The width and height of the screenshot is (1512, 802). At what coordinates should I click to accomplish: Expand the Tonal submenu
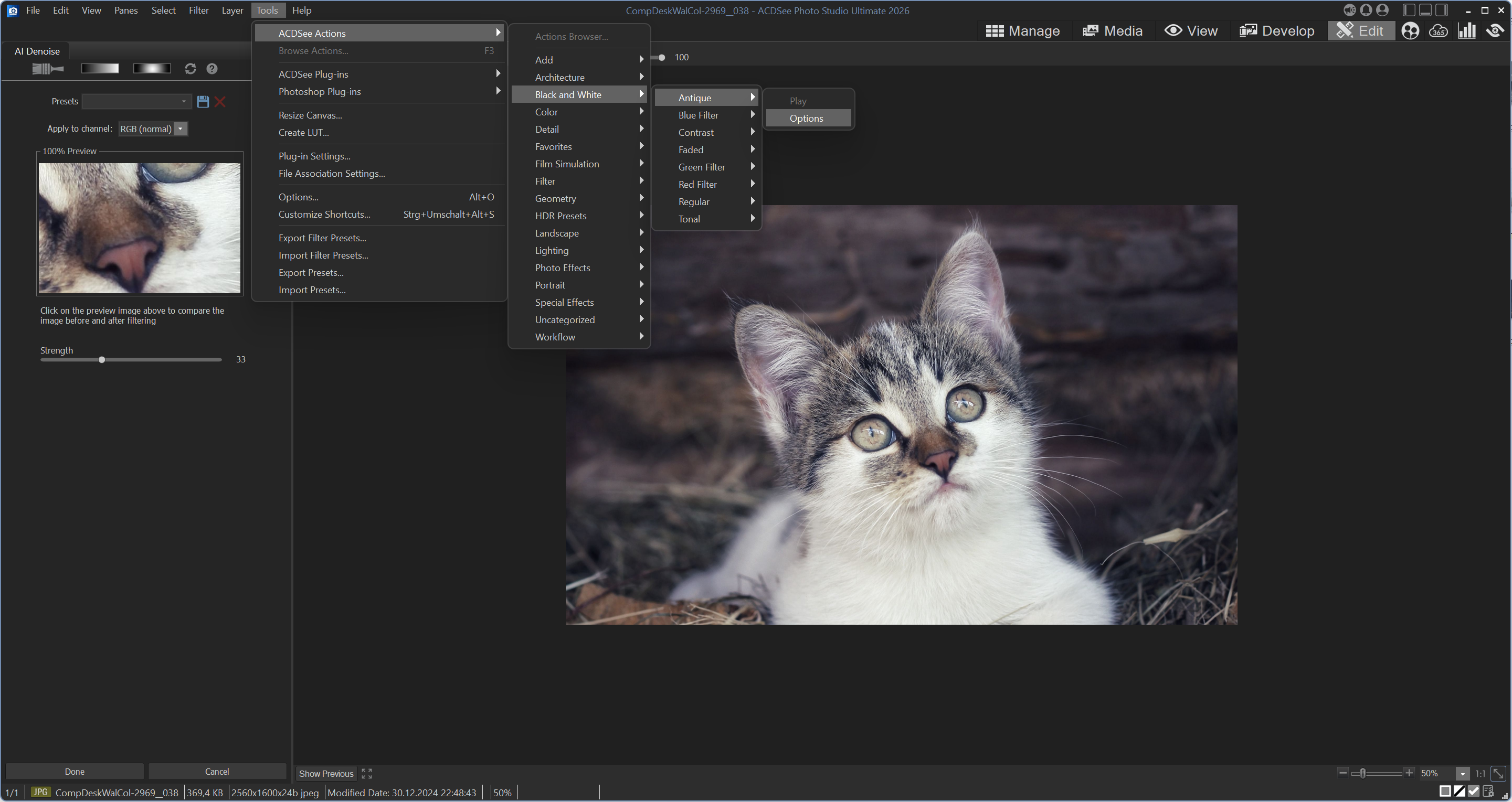click(706, 219)
